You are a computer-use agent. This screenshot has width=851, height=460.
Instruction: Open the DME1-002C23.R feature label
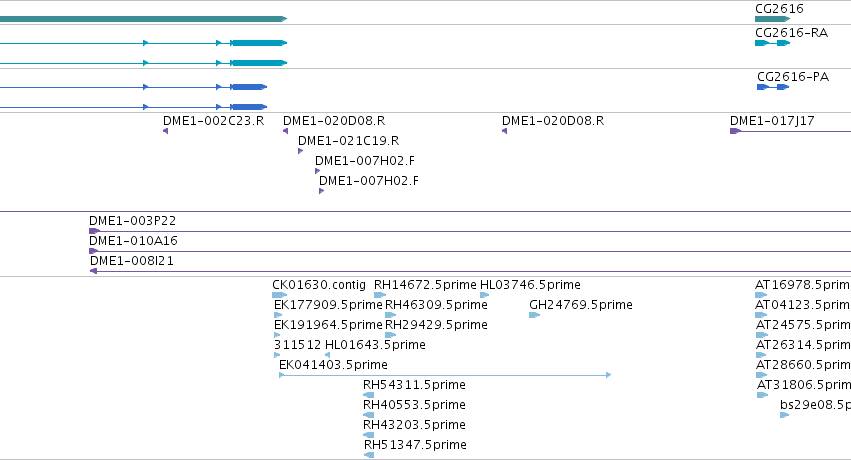[x=213, y=121]
